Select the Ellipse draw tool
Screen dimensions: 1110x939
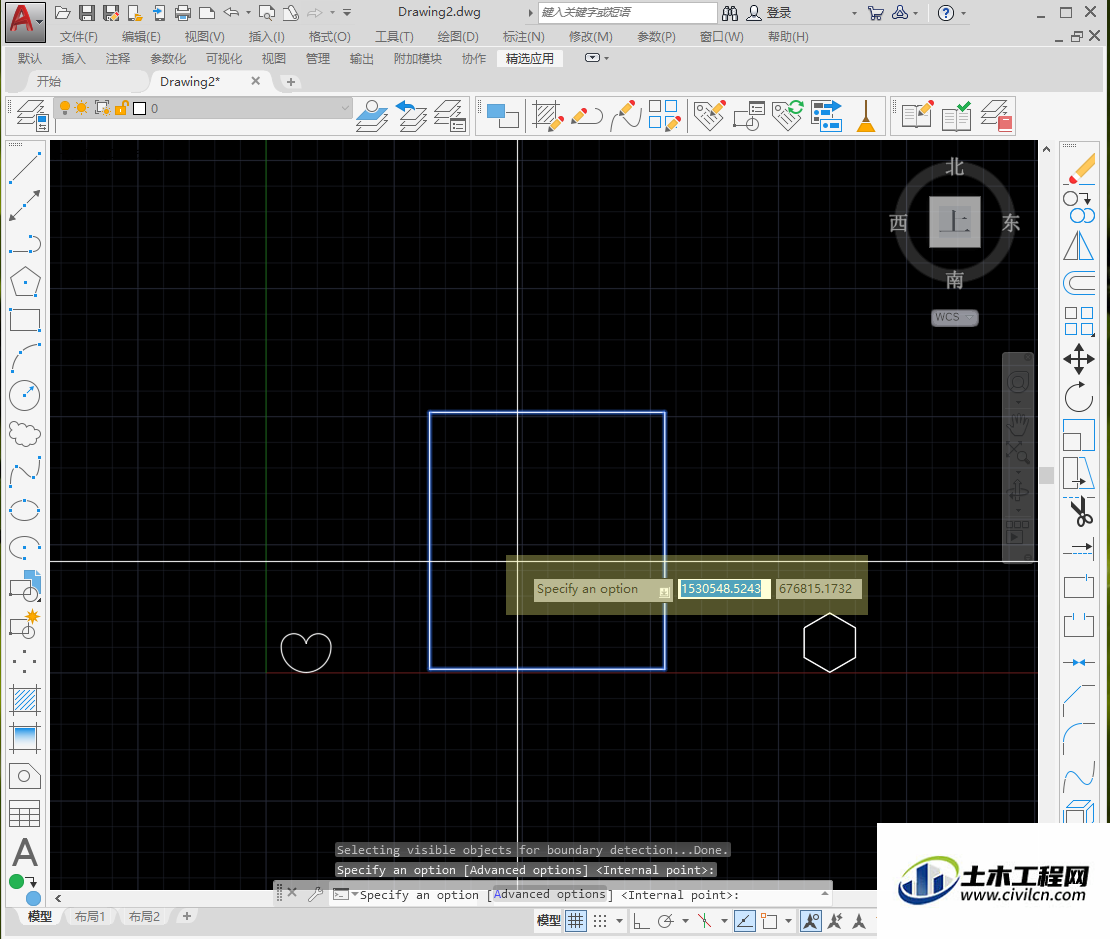coord(25,510)
